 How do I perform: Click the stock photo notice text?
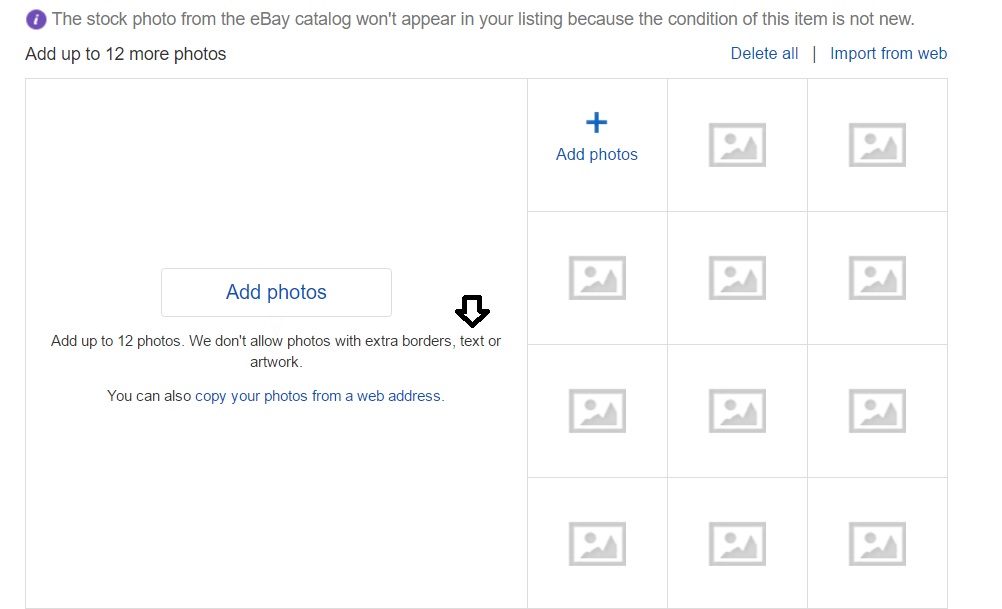[482, 19]
